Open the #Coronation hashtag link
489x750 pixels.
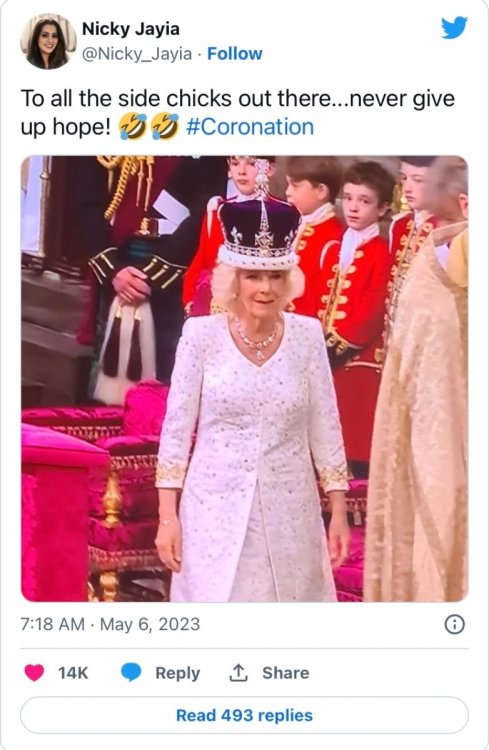(x=250, y=127)
